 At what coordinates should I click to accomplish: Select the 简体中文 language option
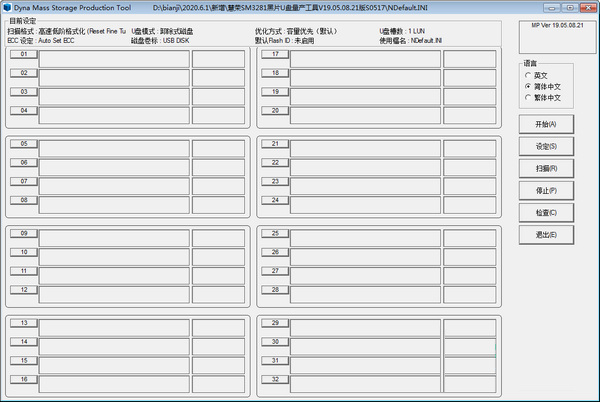click(x=528, y=87)
